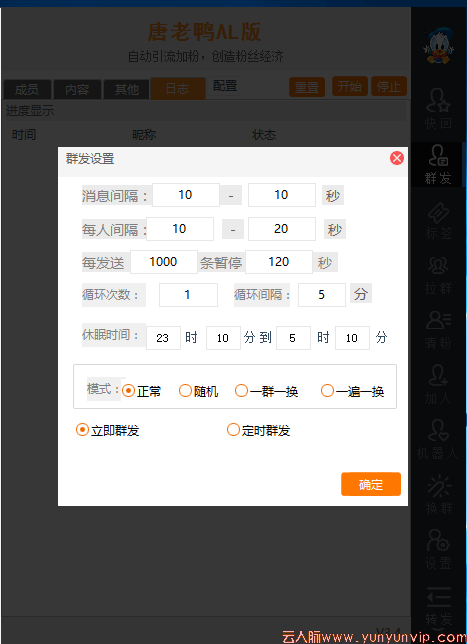Open the 拉群 group invite icon
Image resolution: width=467 pixels, height=644 pixels.
click(x=438, y=275)
